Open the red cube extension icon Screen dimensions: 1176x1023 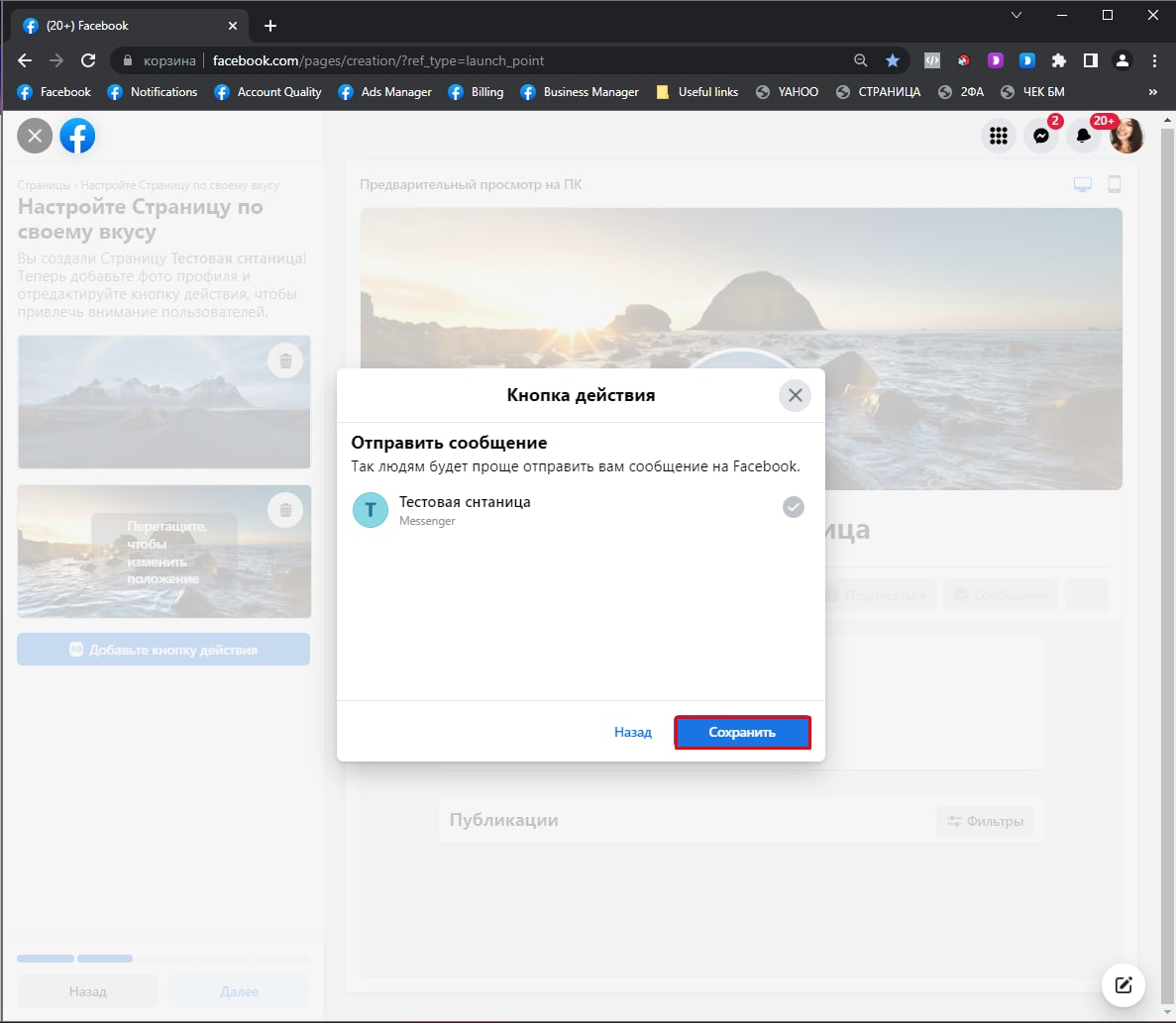click(964, 60)
